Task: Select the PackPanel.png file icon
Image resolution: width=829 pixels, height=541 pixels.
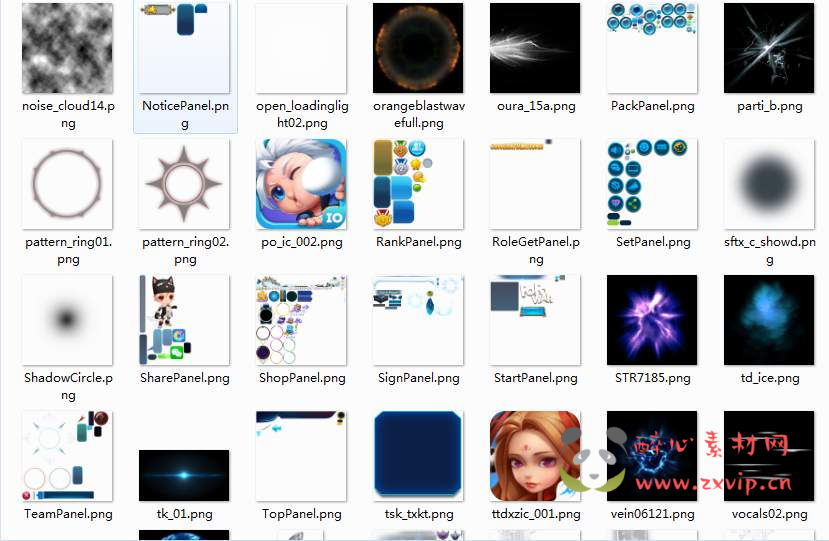Action: [652, 48]
